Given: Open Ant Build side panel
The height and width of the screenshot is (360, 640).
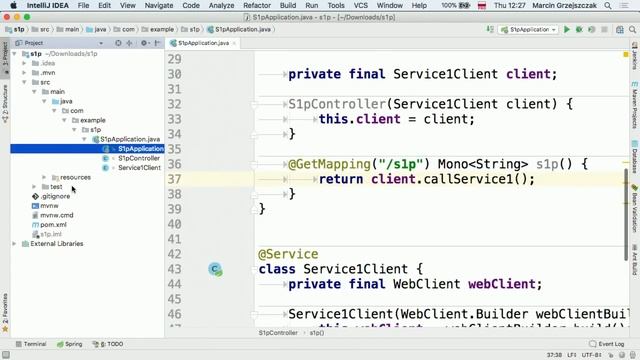Looking at the screenshot, I should click(x=635, y=259).
